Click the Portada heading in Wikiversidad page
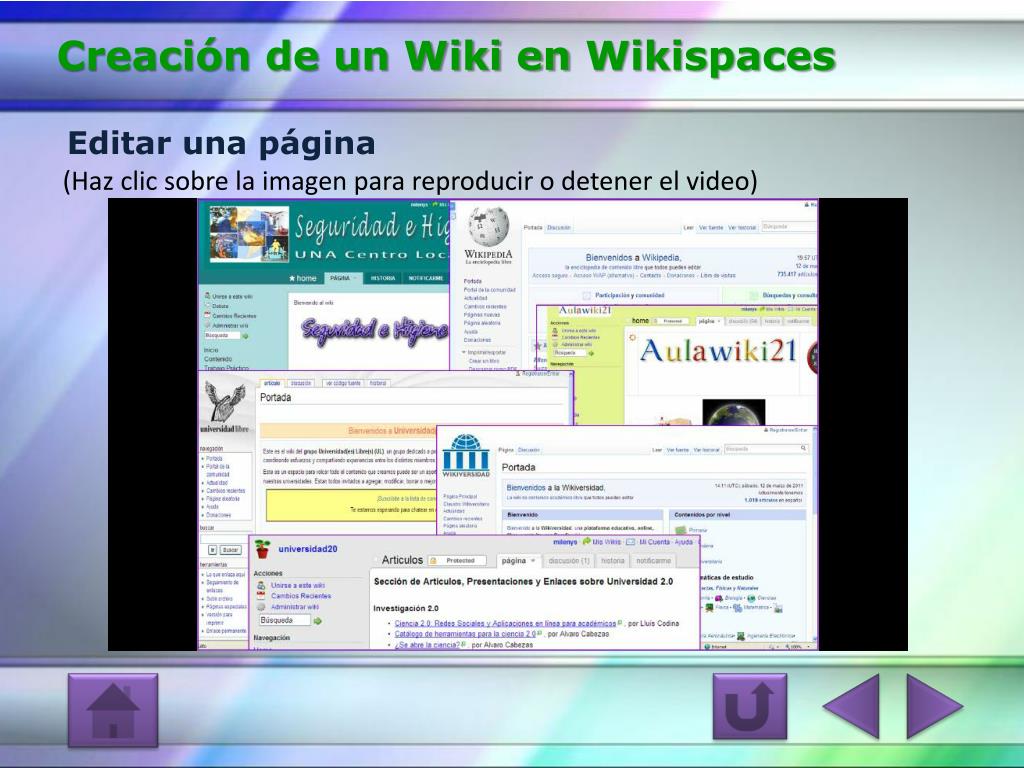The width and height of the screenshot is (1024, 768). [x=519, y=468]
